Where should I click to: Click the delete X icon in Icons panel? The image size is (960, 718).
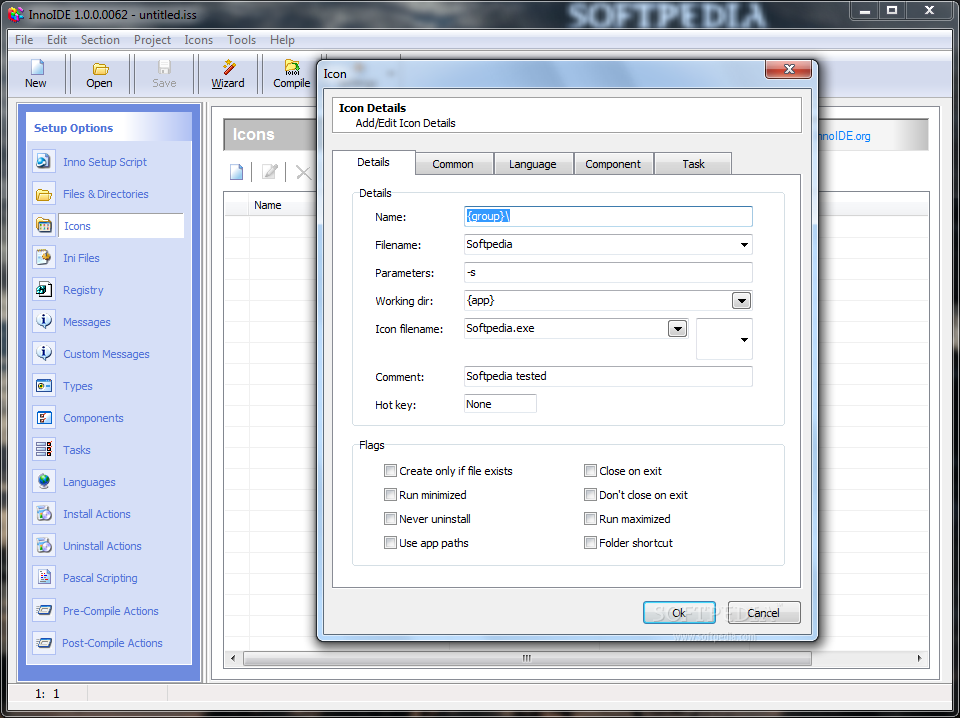[303, 172]
